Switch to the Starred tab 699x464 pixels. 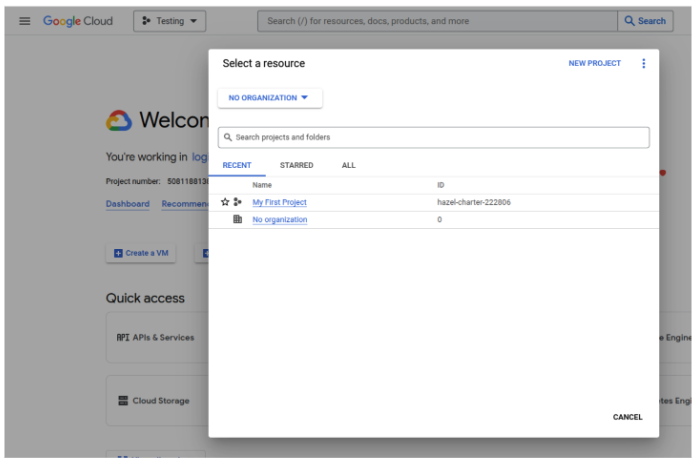coord(296,165)
